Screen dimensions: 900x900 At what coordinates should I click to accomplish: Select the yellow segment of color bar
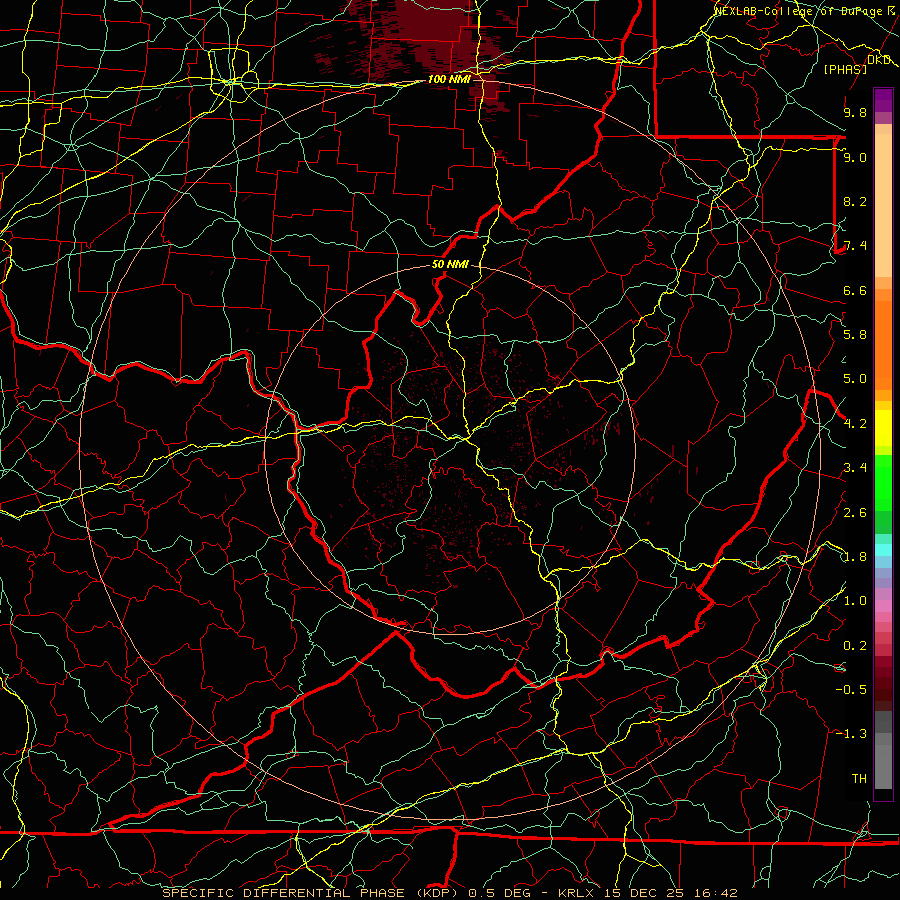[883, 428]
